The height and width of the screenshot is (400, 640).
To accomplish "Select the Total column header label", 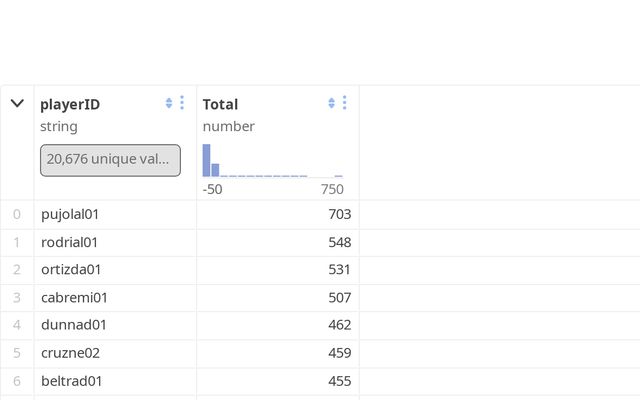I will pyautogui.click(x=220, y=104).
